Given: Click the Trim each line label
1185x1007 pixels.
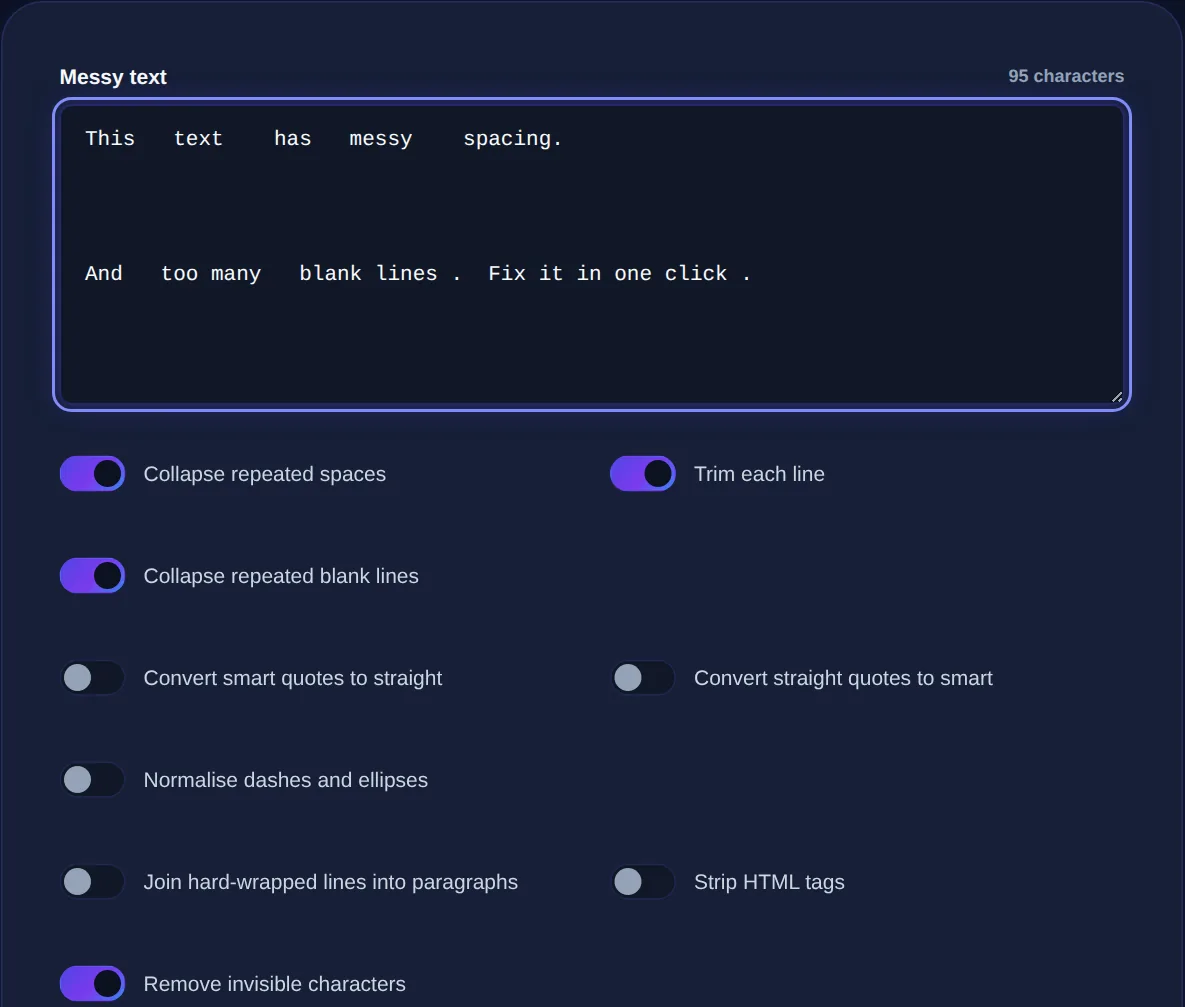Looking at the screenshot, I should pyautogui.click(x=759, y=474).
